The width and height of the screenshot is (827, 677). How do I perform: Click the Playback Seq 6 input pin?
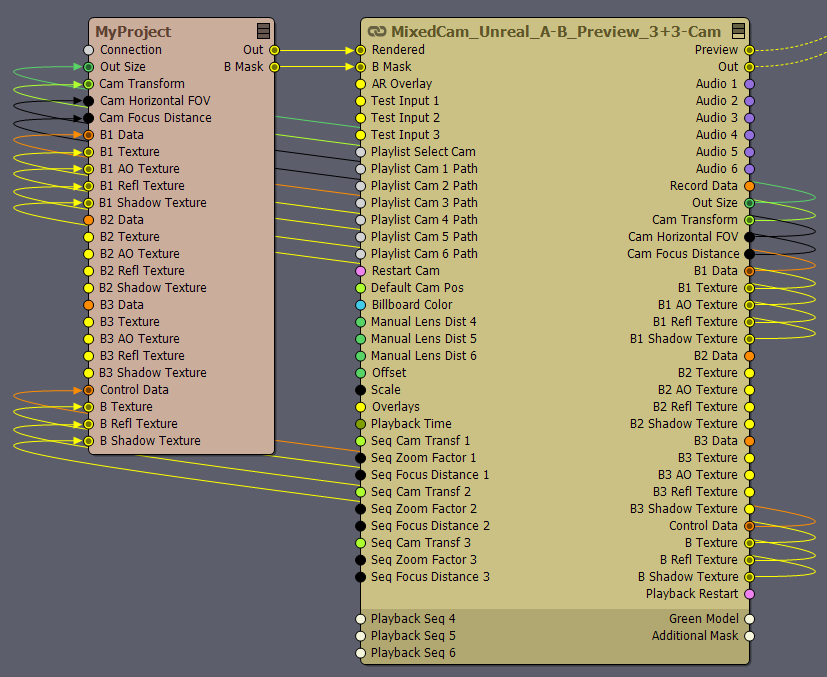tap(360, 653)
